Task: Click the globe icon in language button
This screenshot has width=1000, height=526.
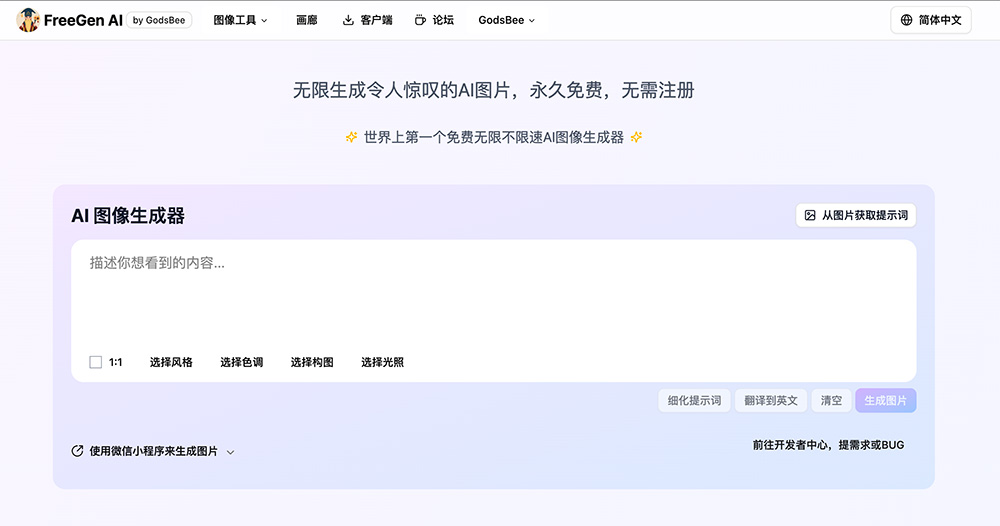Action: tap(906, 20)
